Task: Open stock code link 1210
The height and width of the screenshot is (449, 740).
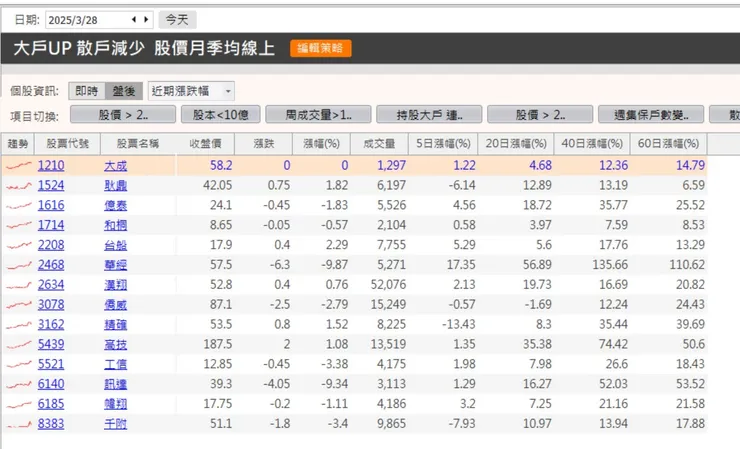Action: point(51,165)
